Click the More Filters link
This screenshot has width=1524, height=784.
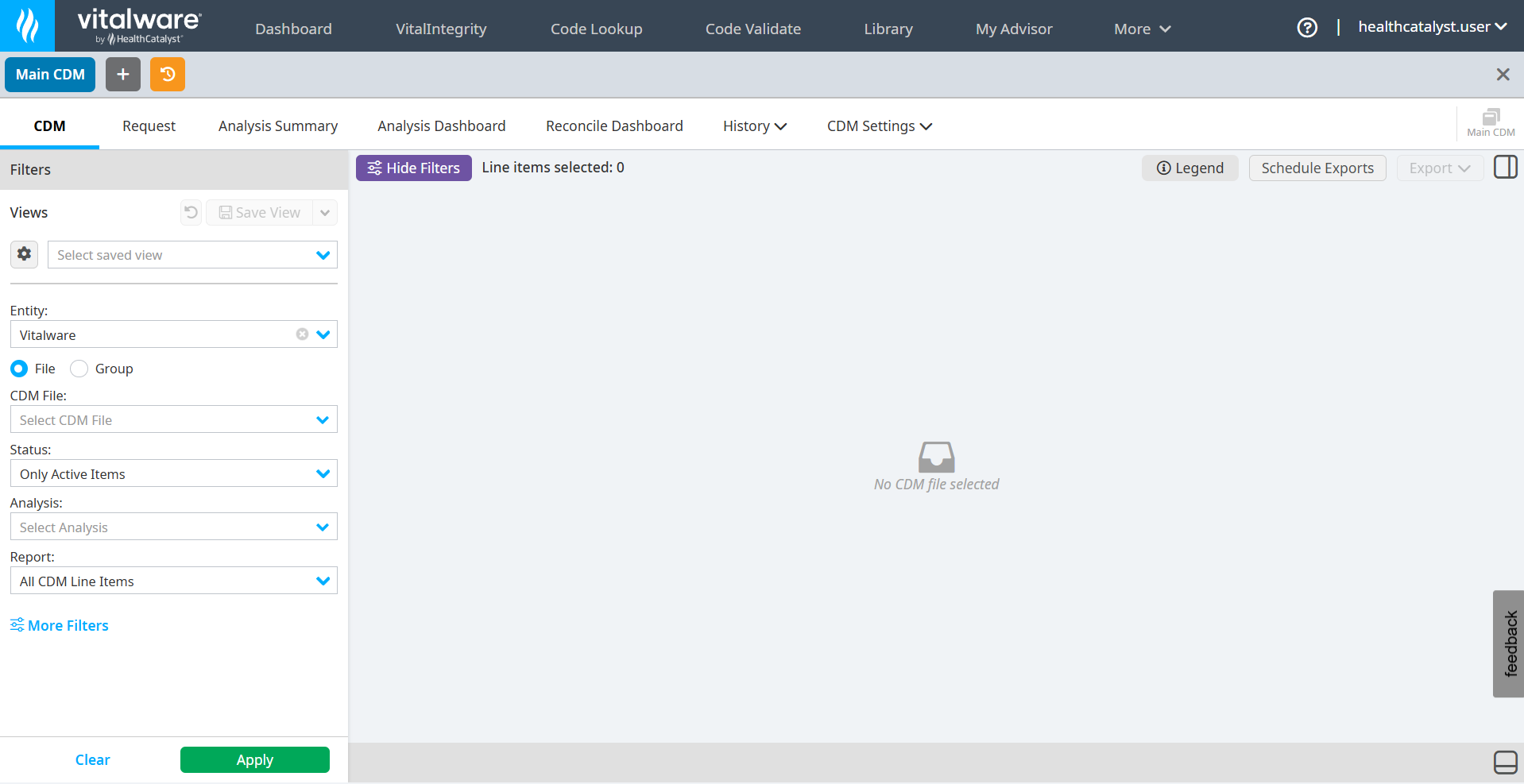(60, 626)
